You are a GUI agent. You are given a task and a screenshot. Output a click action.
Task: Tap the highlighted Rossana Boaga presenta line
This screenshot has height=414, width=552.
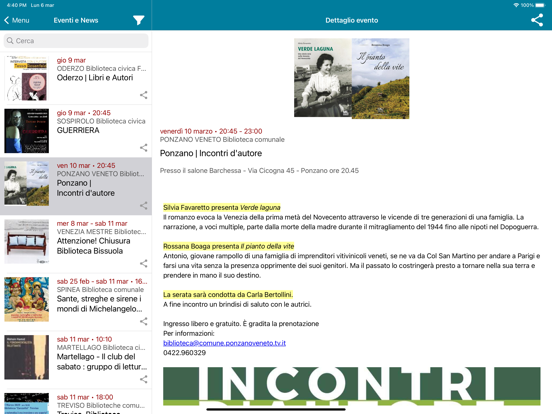click(228, 246)
